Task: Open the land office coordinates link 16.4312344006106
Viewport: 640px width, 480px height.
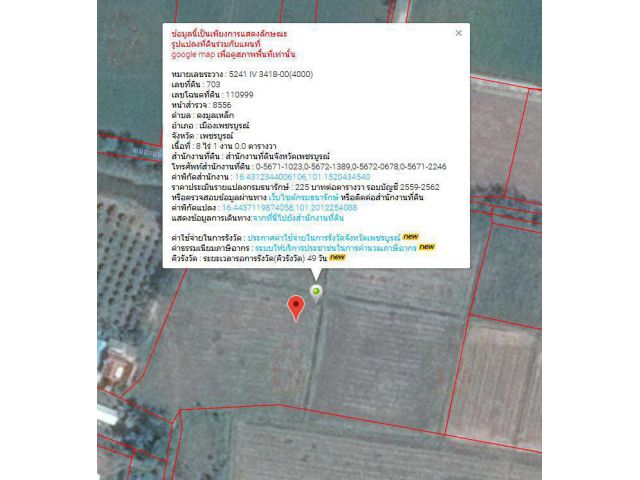Action: coord(302,177)
